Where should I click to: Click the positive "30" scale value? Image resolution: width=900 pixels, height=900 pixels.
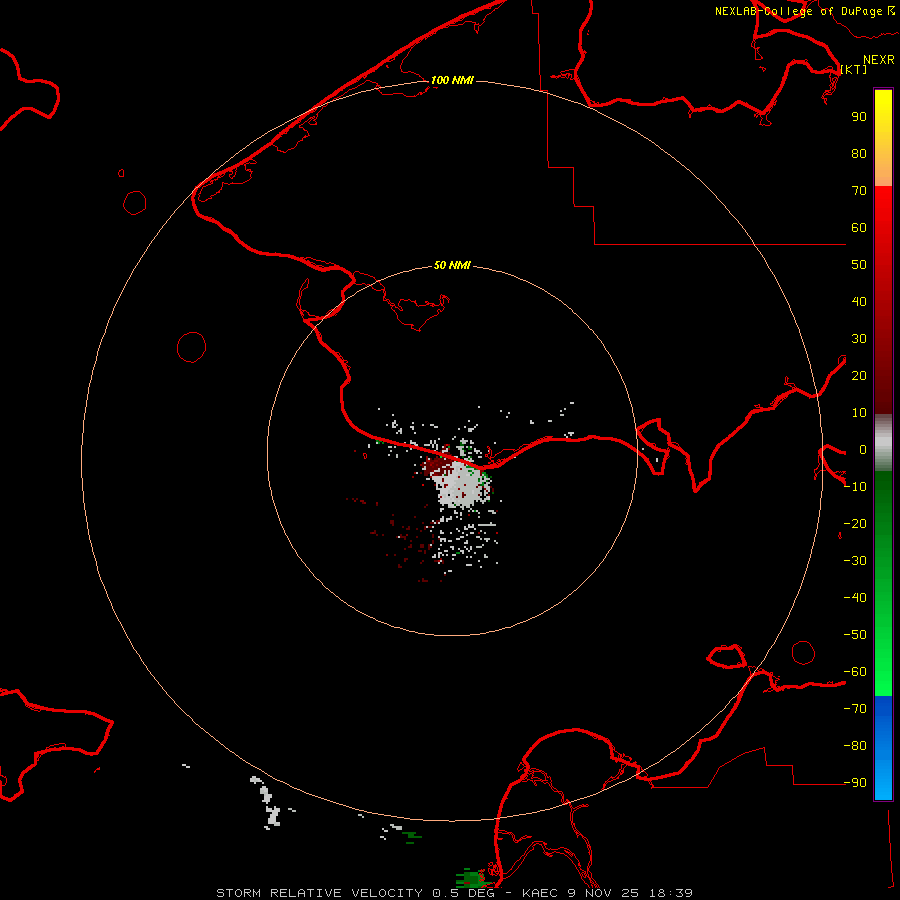click(859, 339)
